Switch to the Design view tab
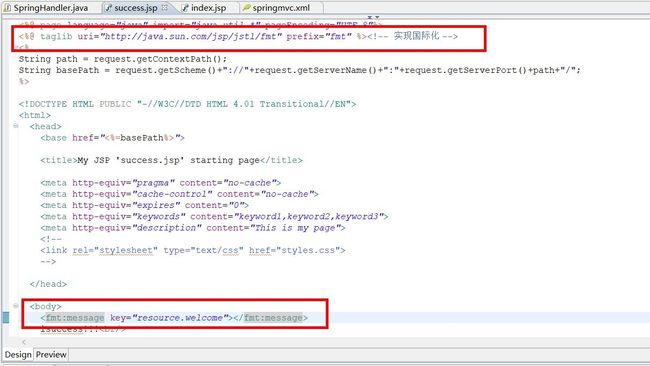Viewport: 650px width, 366px height. [x=18, y=355]
